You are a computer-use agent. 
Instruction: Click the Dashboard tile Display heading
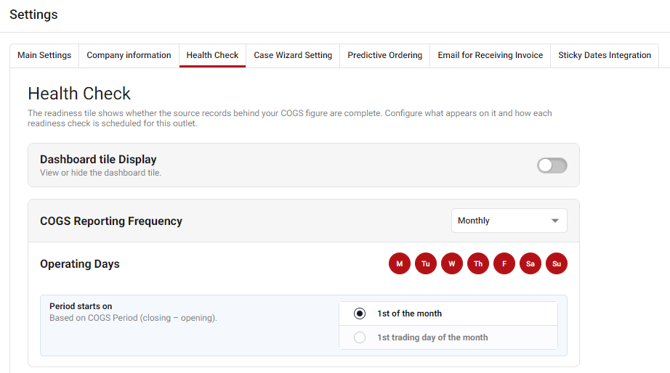tap(98, 159)
